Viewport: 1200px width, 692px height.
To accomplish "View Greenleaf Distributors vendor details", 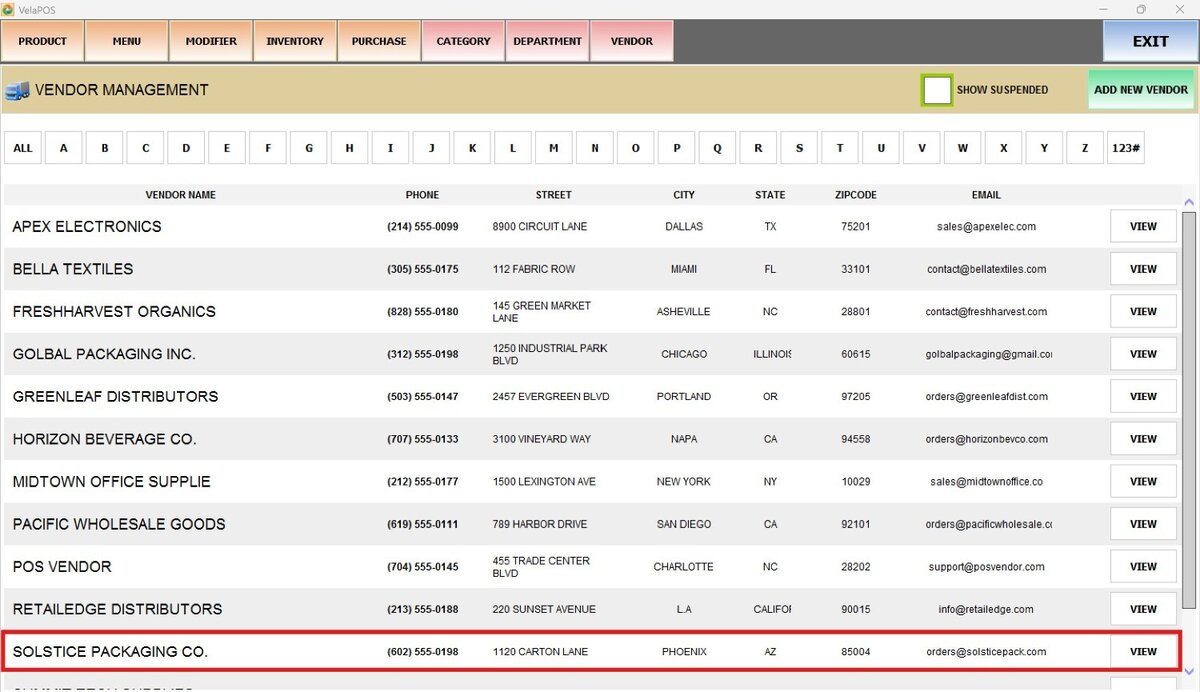I will pos(1143,397).
